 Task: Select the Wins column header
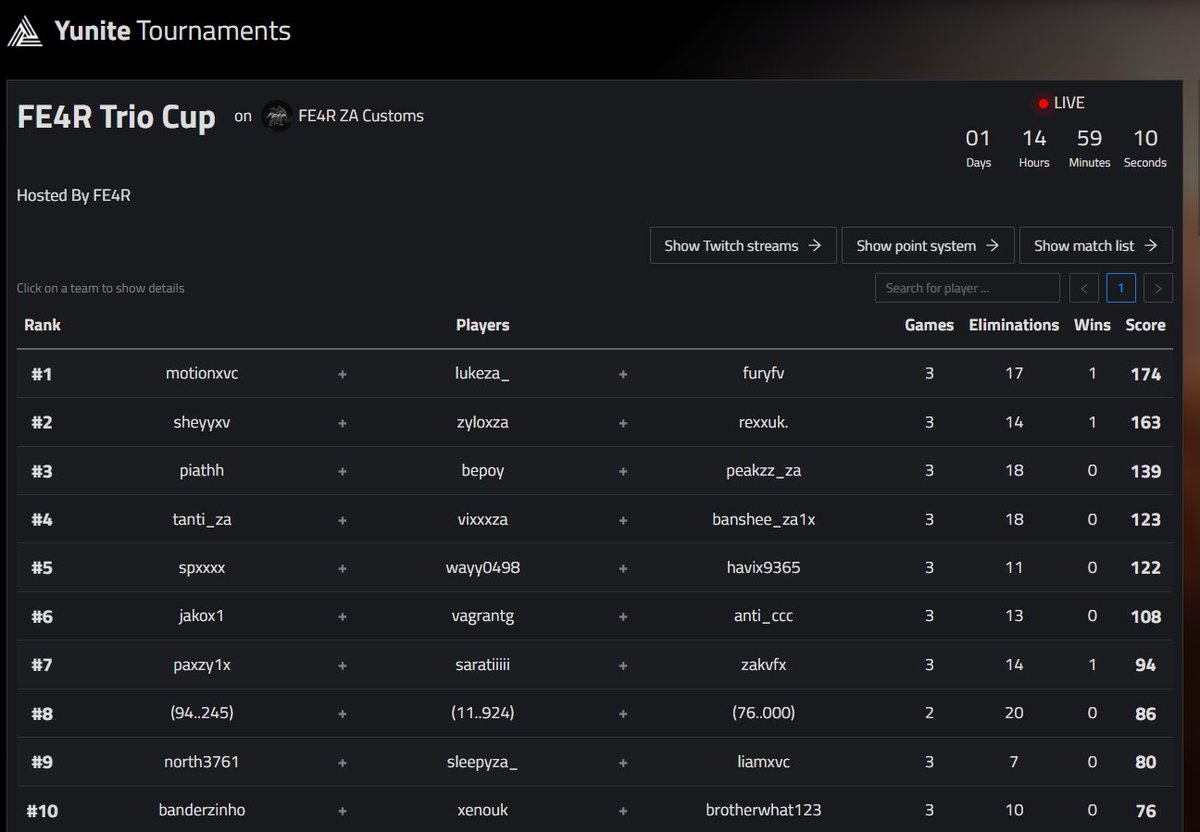[x=1092, y=325]
